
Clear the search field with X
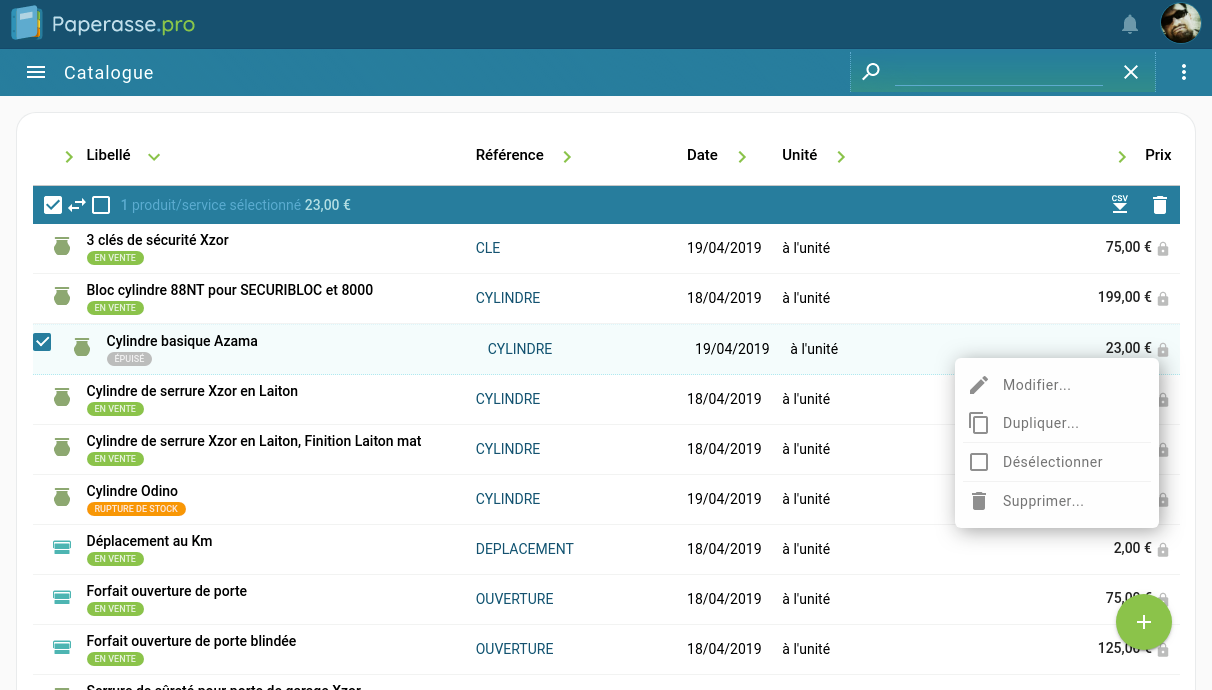click(1130, 72)
